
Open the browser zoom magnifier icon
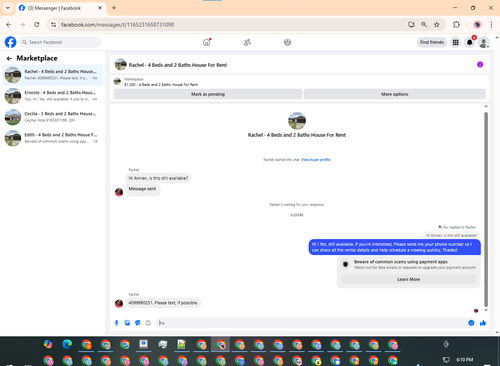coord(424,24)
